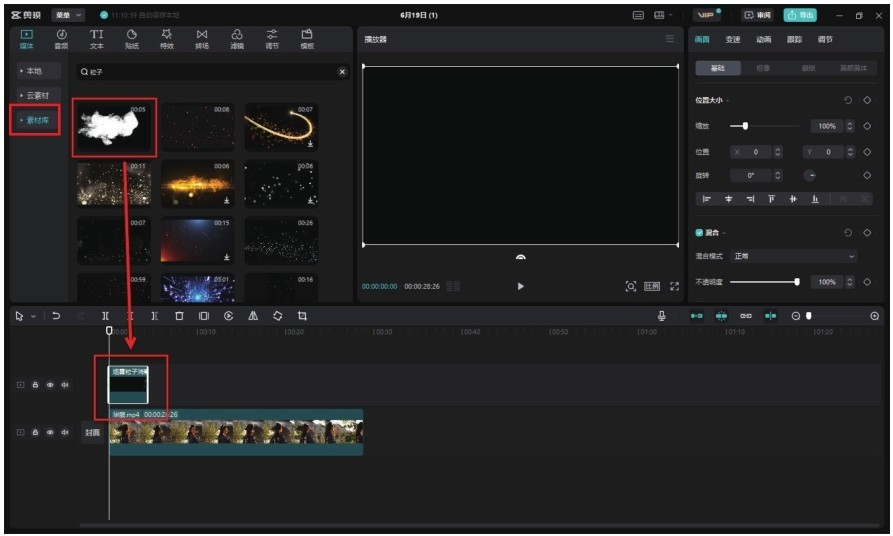Viewport: 893px width, 536px height.
Task: Open the selection tool dropdown arrow
Action: tap(34, 316)
